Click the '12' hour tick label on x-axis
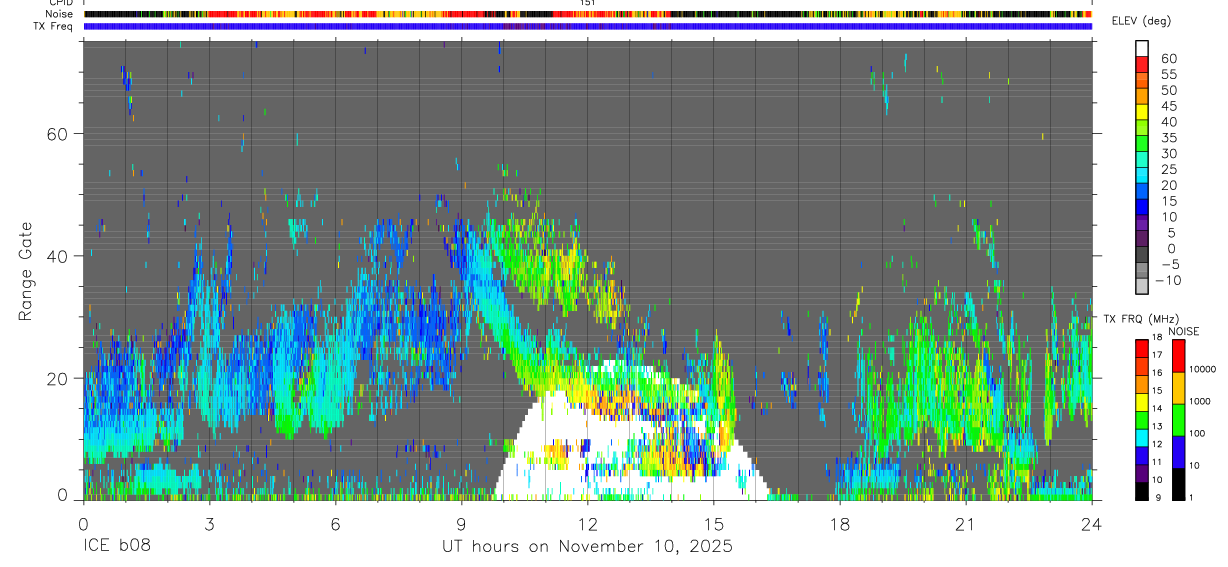Screen dimensions: 1228x567 click(588, 523)
